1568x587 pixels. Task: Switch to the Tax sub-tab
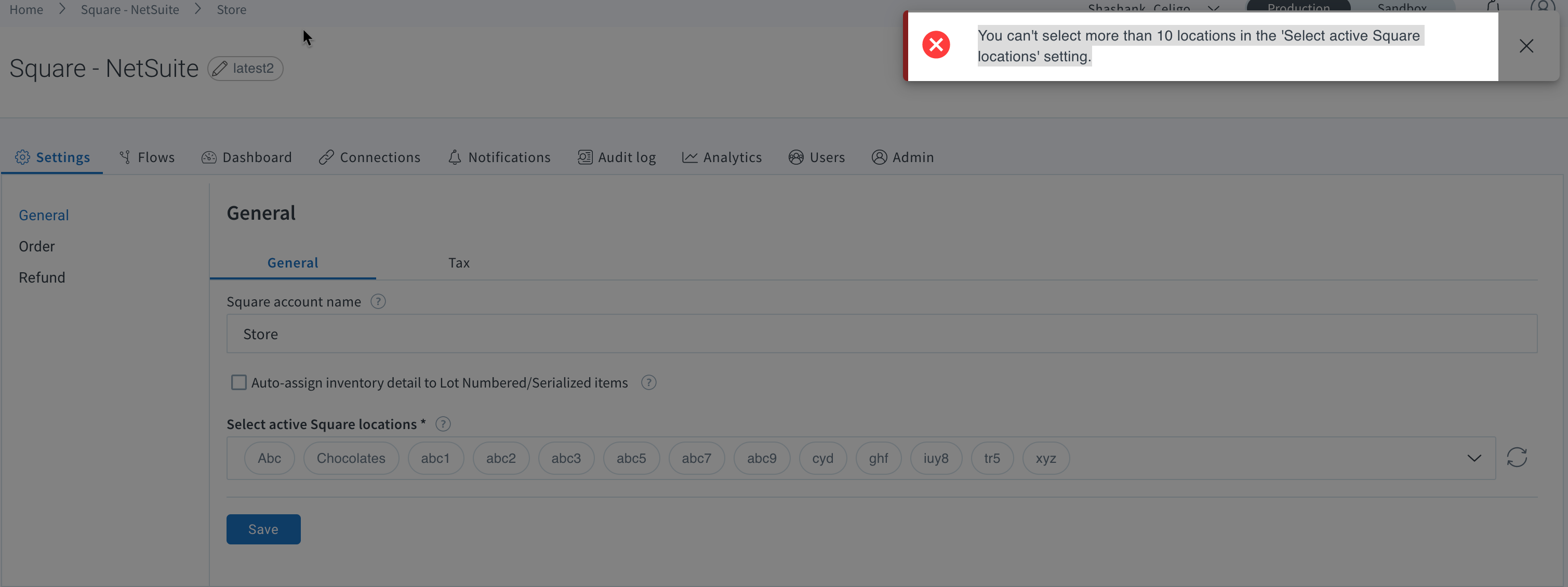tap(459, 263)
